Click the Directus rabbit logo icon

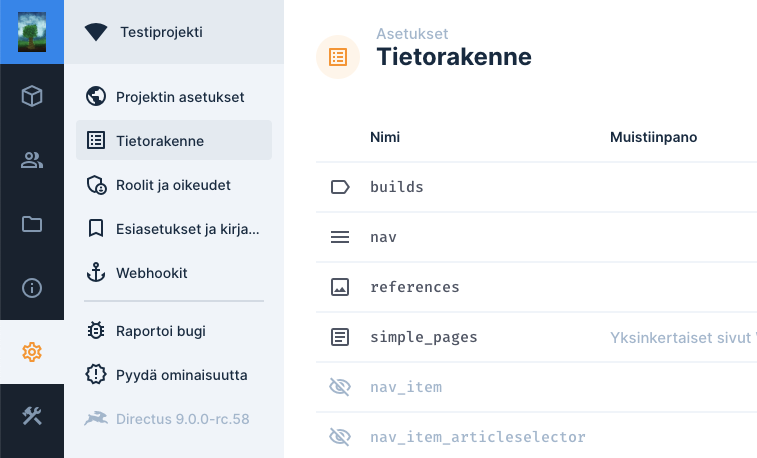point(96,418)
